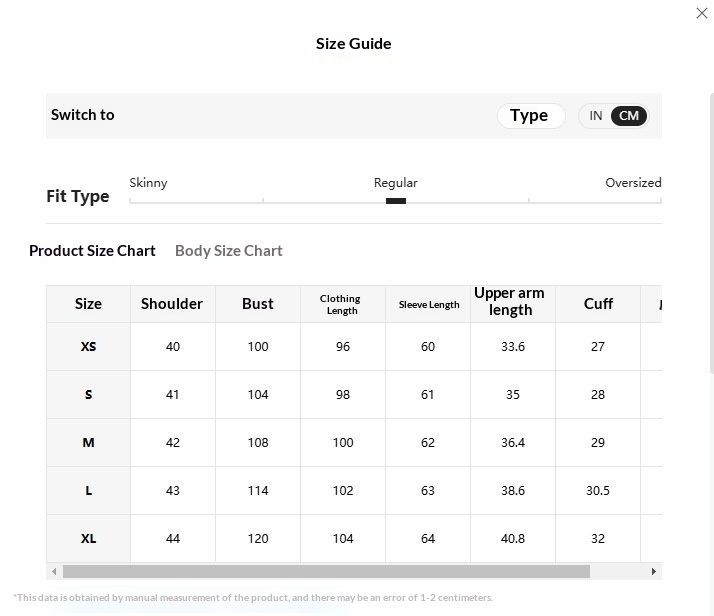The height and width of the screenshot is (616, 714).
Task: Switch units to IN
Action: (x=596, y=116)
